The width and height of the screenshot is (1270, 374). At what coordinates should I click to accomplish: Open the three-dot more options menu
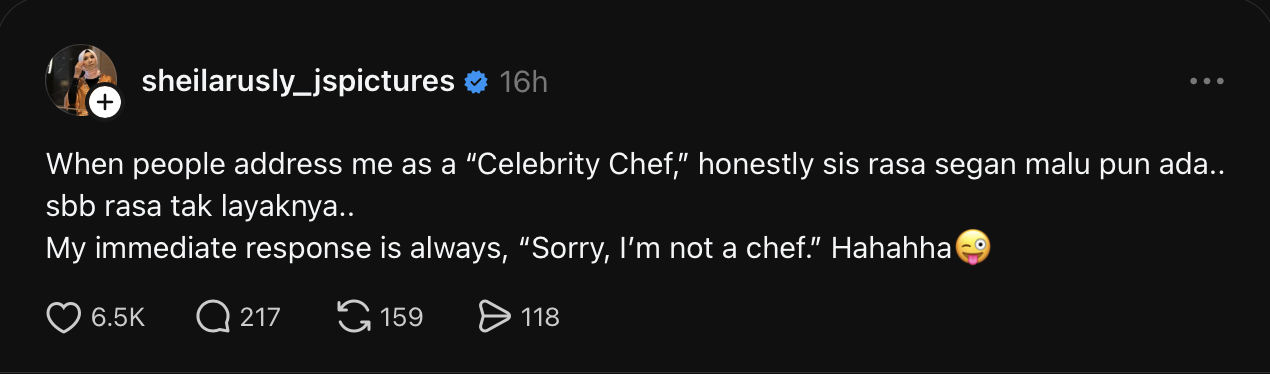1207,82
